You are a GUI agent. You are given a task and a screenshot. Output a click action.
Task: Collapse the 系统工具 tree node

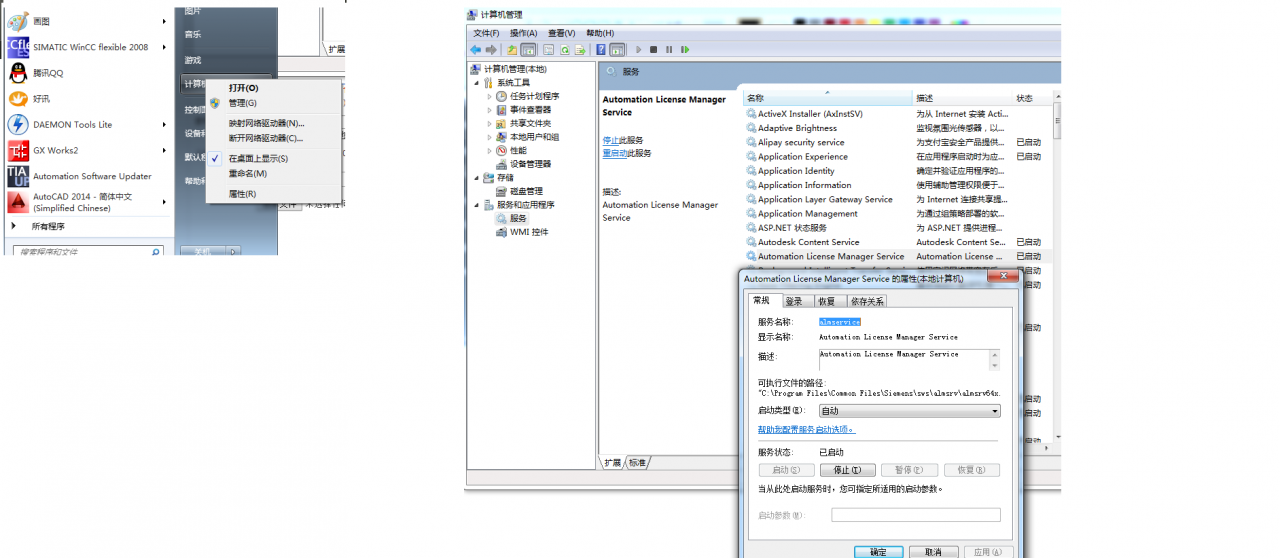click(477, 83)
